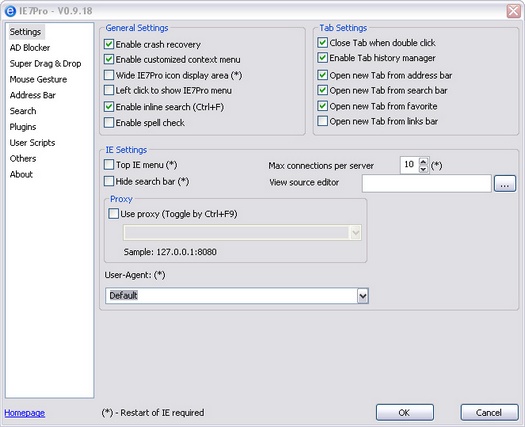Go to Mouse Gesture settings
Viewport: 525px width, 427px height.
pos(38,79)
